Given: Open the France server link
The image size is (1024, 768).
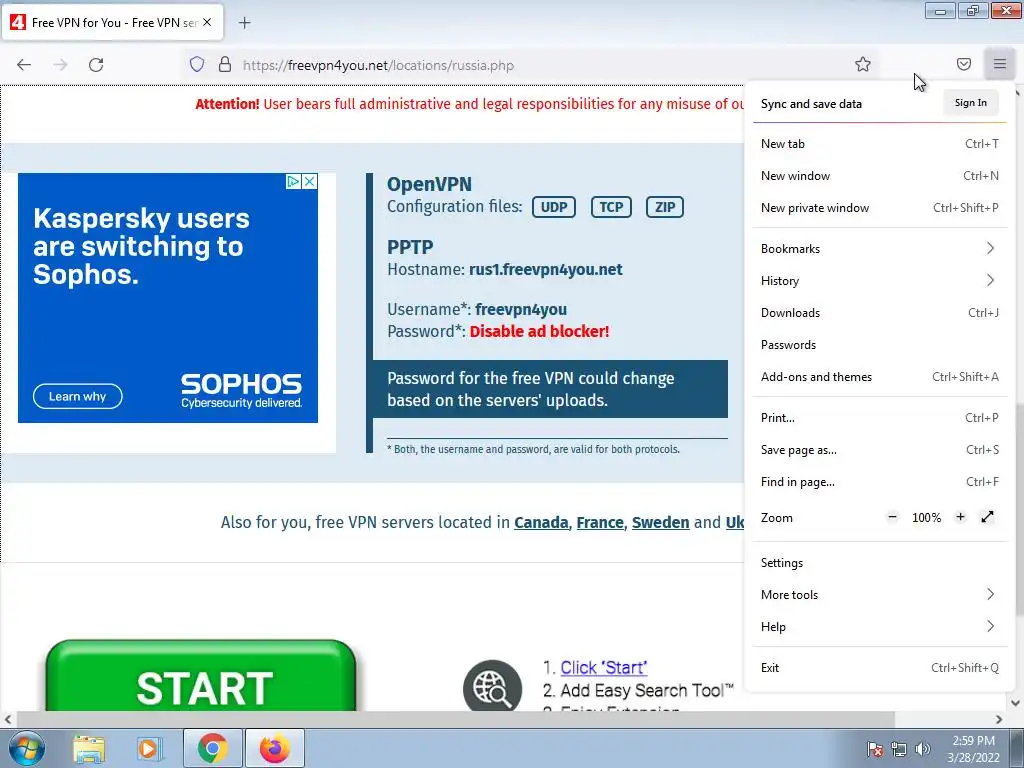Looking at the screenshot, I should point(600,522).
